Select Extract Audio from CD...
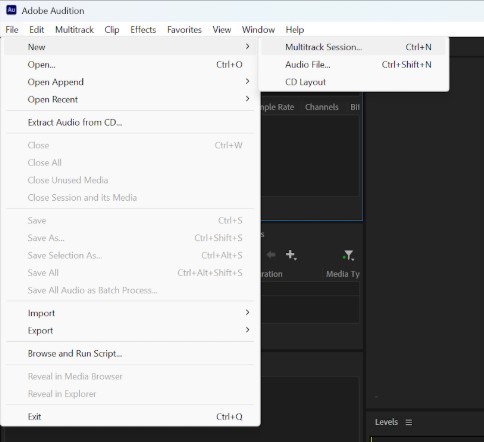Screen dimensions: 484x442 coord(130,122)
